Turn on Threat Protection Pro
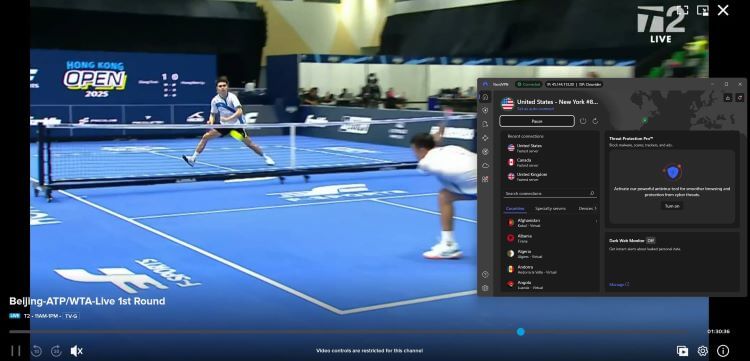This screenshot has width=750, height=361. tap(672, 206)
